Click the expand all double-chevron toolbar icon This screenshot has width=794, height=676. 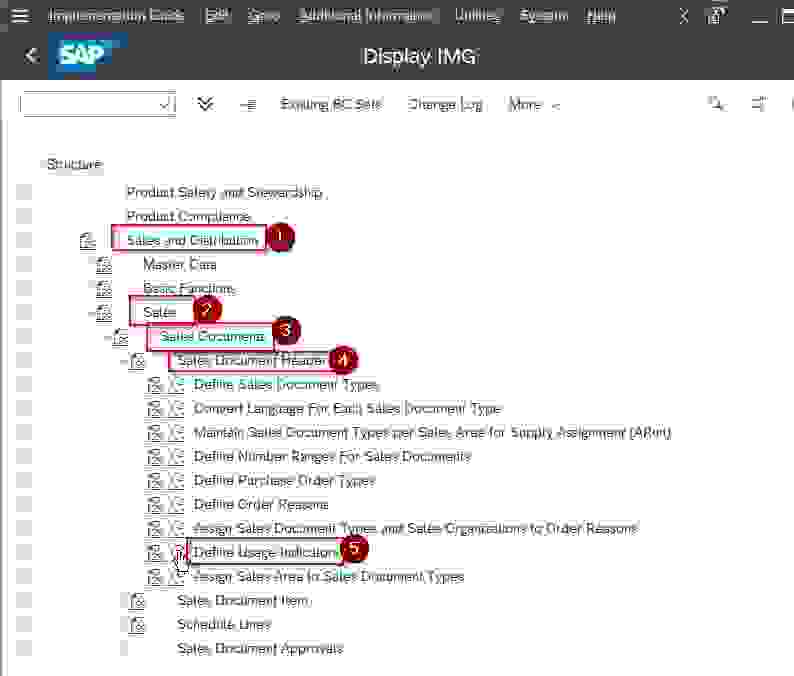click(206, 104)
